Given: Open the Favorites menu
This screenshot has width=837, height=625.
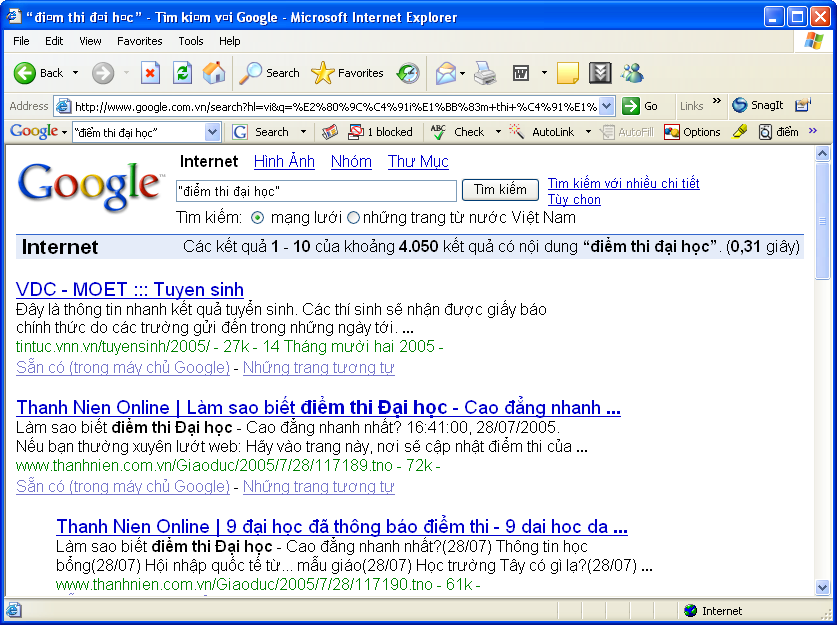Looking at the screenshot, I should point(139,41).
